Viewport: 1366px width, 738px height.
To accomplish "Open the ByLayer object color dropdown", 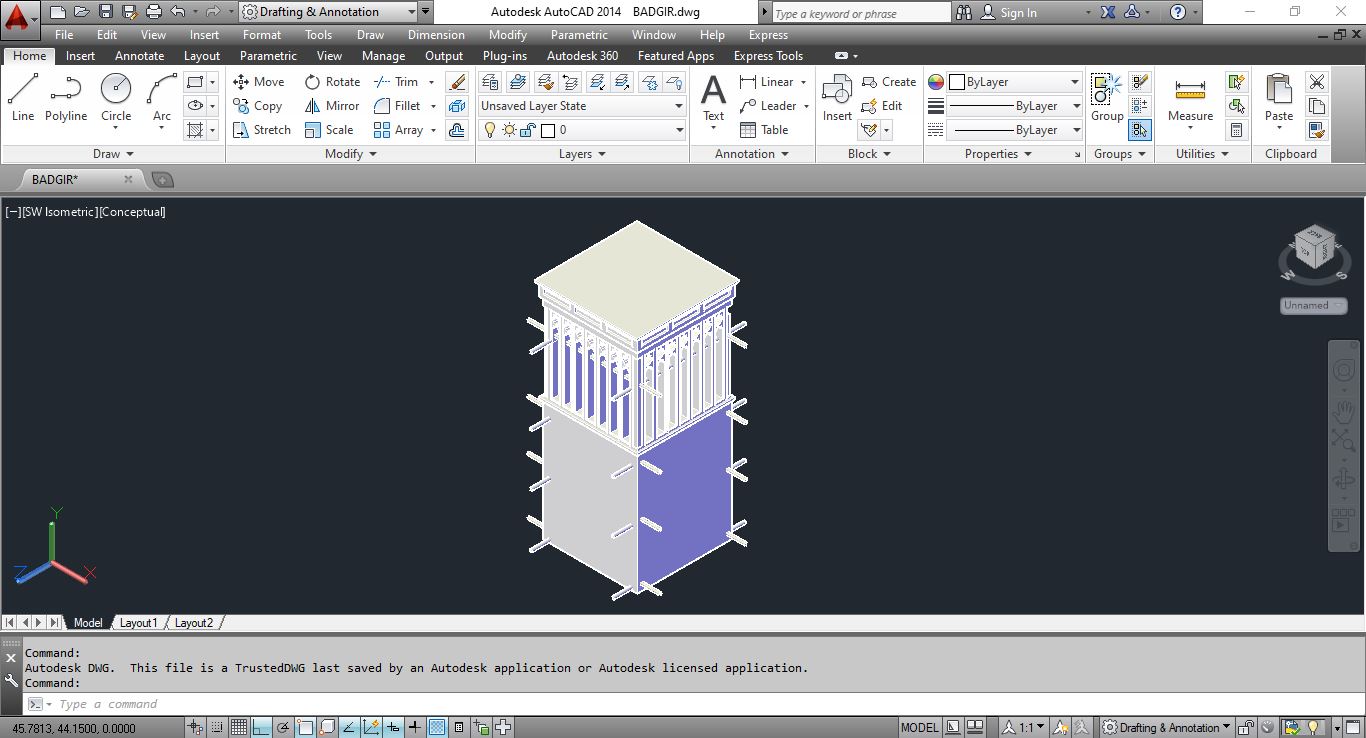I will tap(1014, 82).
